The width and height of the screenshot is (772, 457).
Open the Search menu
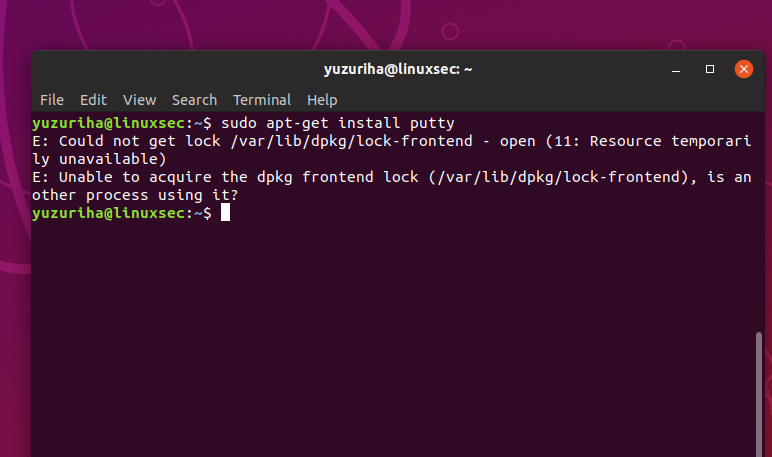tap(194, 100)
